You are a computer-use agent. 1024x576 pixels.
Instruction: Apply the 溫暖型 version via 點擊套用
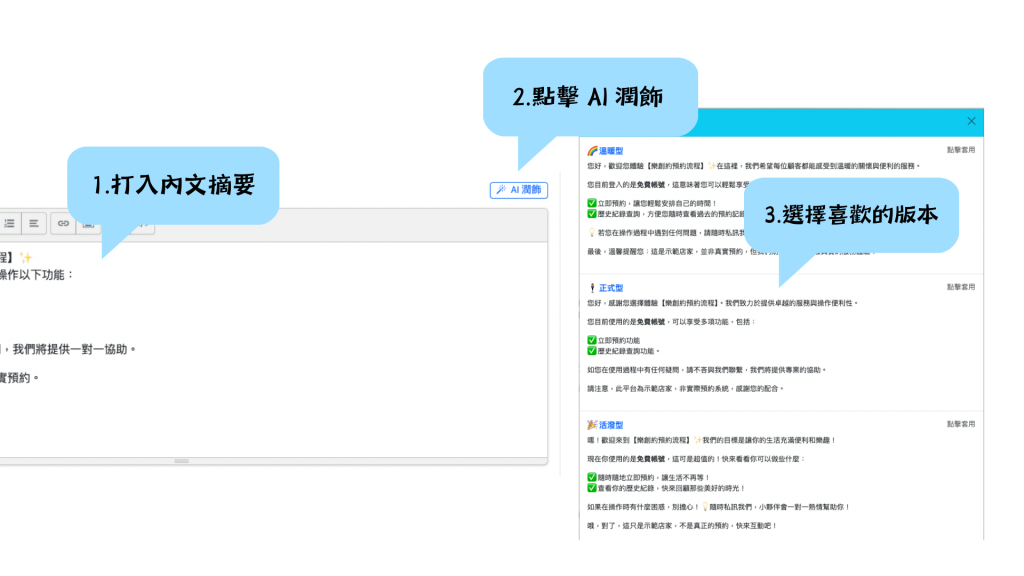tap(961, 149)
